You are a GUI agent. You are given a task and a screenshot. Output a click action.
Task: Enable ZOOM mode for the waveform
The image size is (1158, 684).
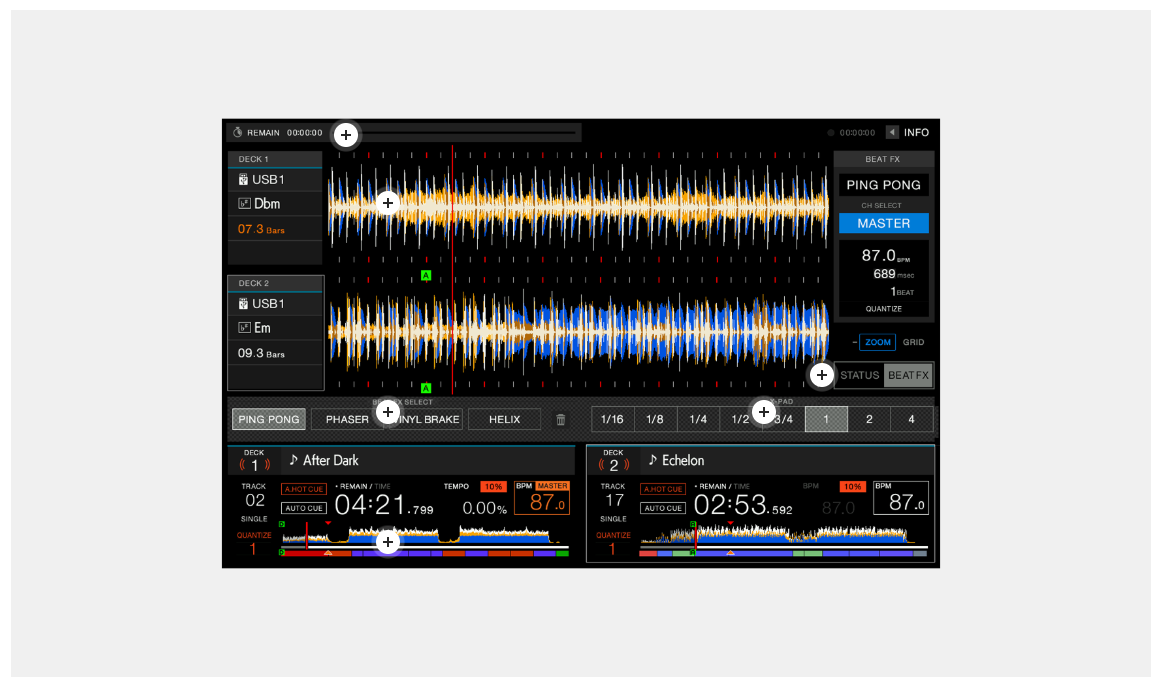click(877, 342)
